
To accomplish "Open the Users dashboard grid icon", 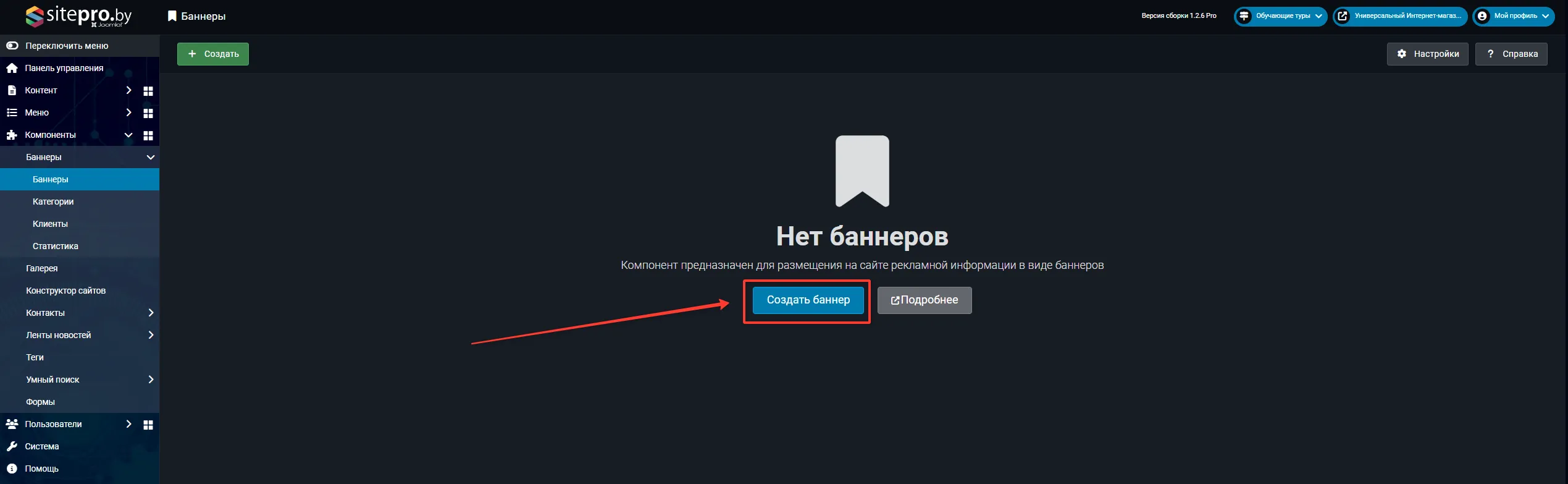I will coord(148,425).
